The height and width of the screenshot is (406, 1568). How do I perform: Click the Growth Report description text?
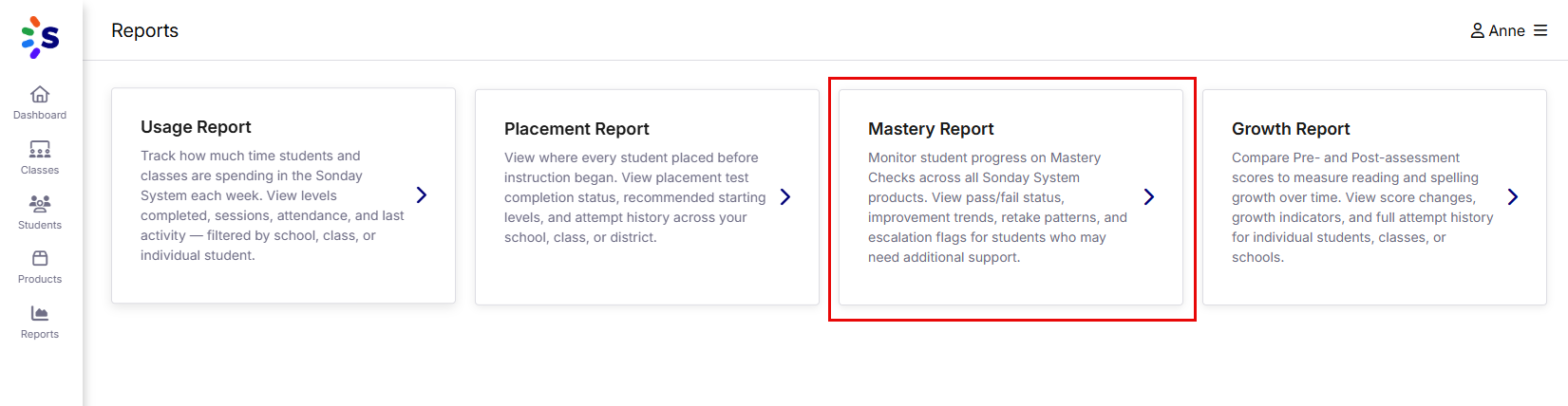pyautogui.click(x=1363, y=207)
